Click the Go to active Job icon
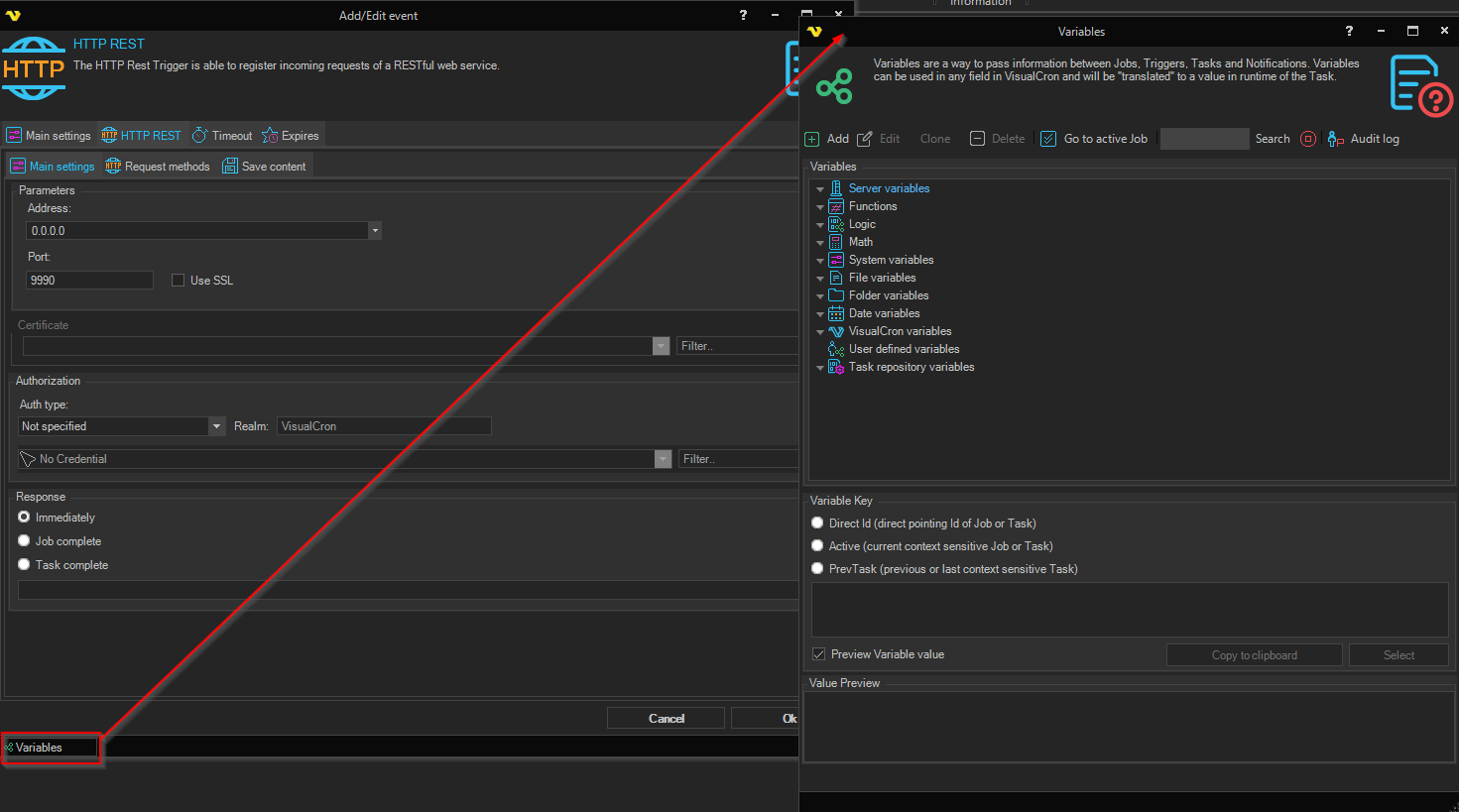 click(x=1048, y=139)
